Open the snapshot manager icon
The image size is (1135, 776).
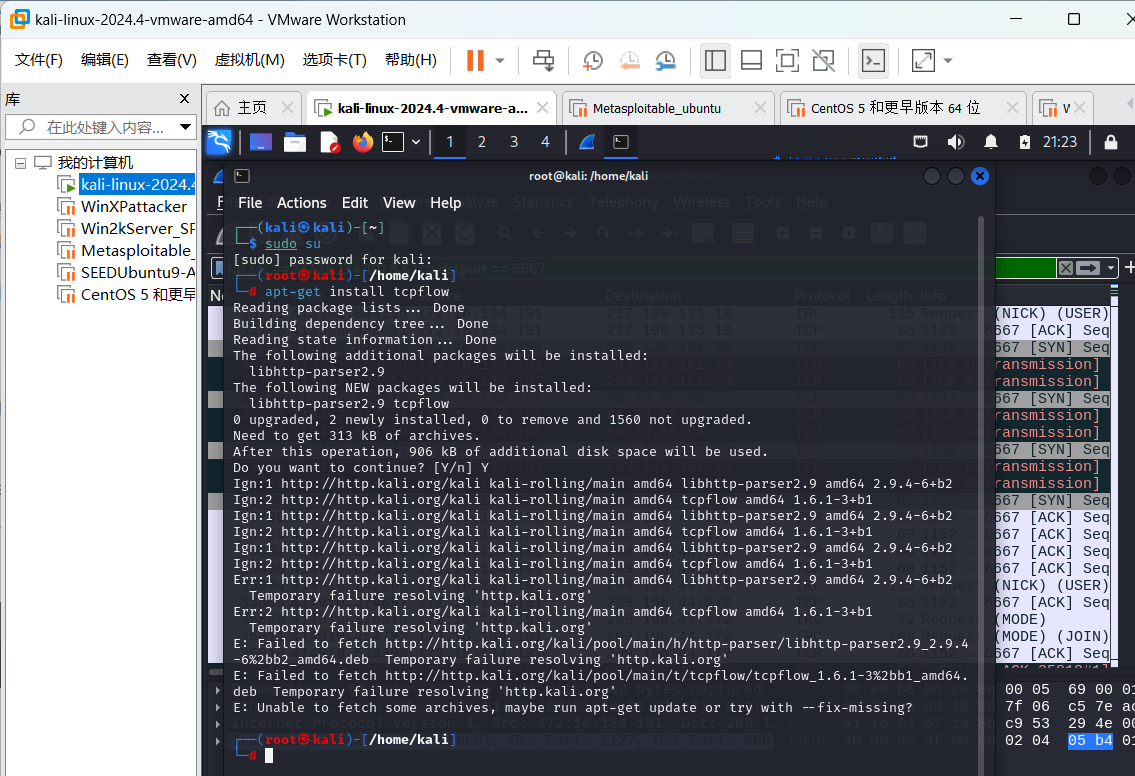[665, 61]
